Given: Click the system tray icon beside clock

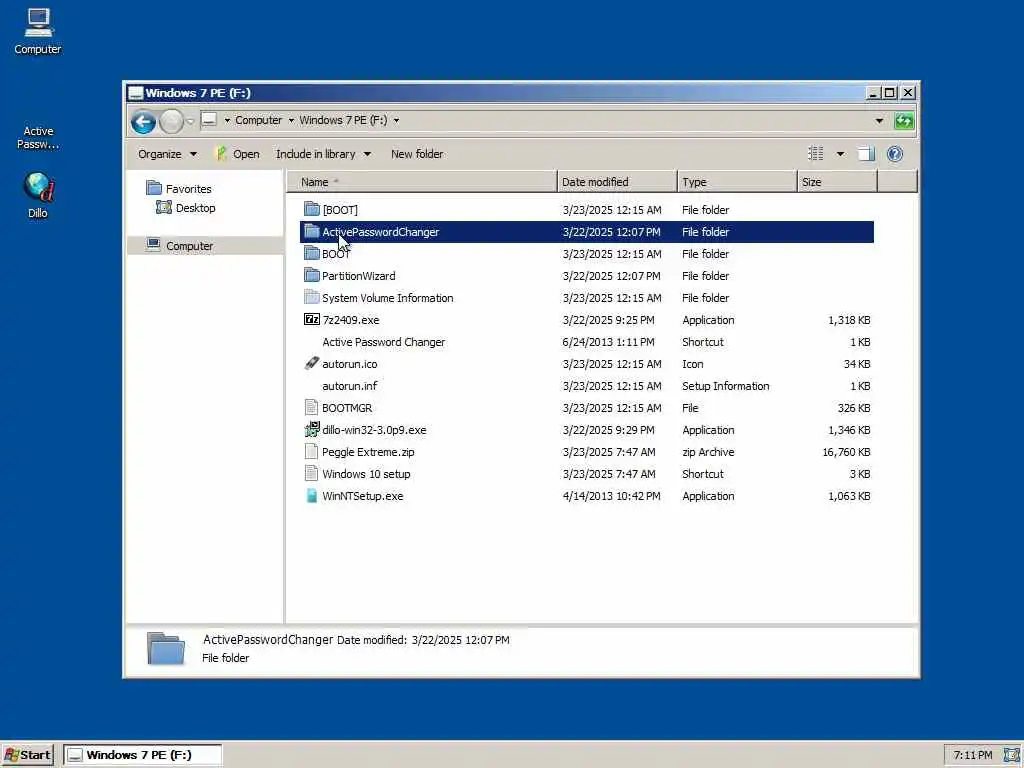Looking at the screenshot, I should pos(1012,755).
